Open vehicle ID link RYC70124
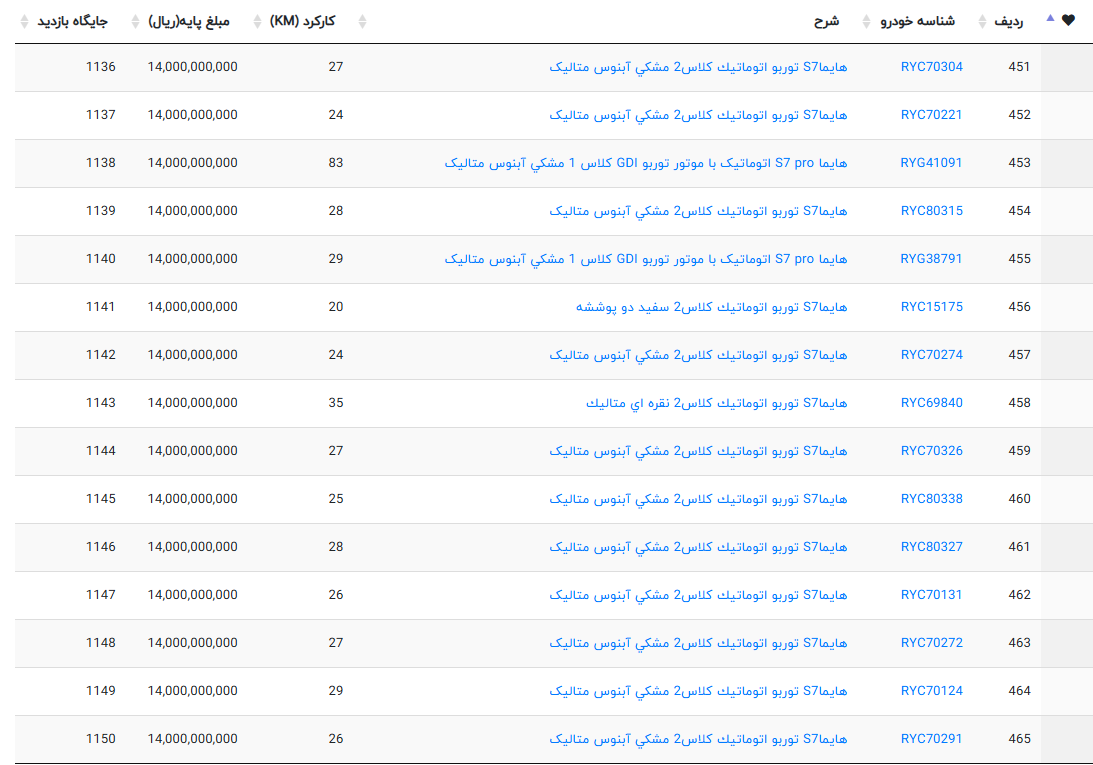Viewport: 1093px width, 765px height. tap(931, 691)
